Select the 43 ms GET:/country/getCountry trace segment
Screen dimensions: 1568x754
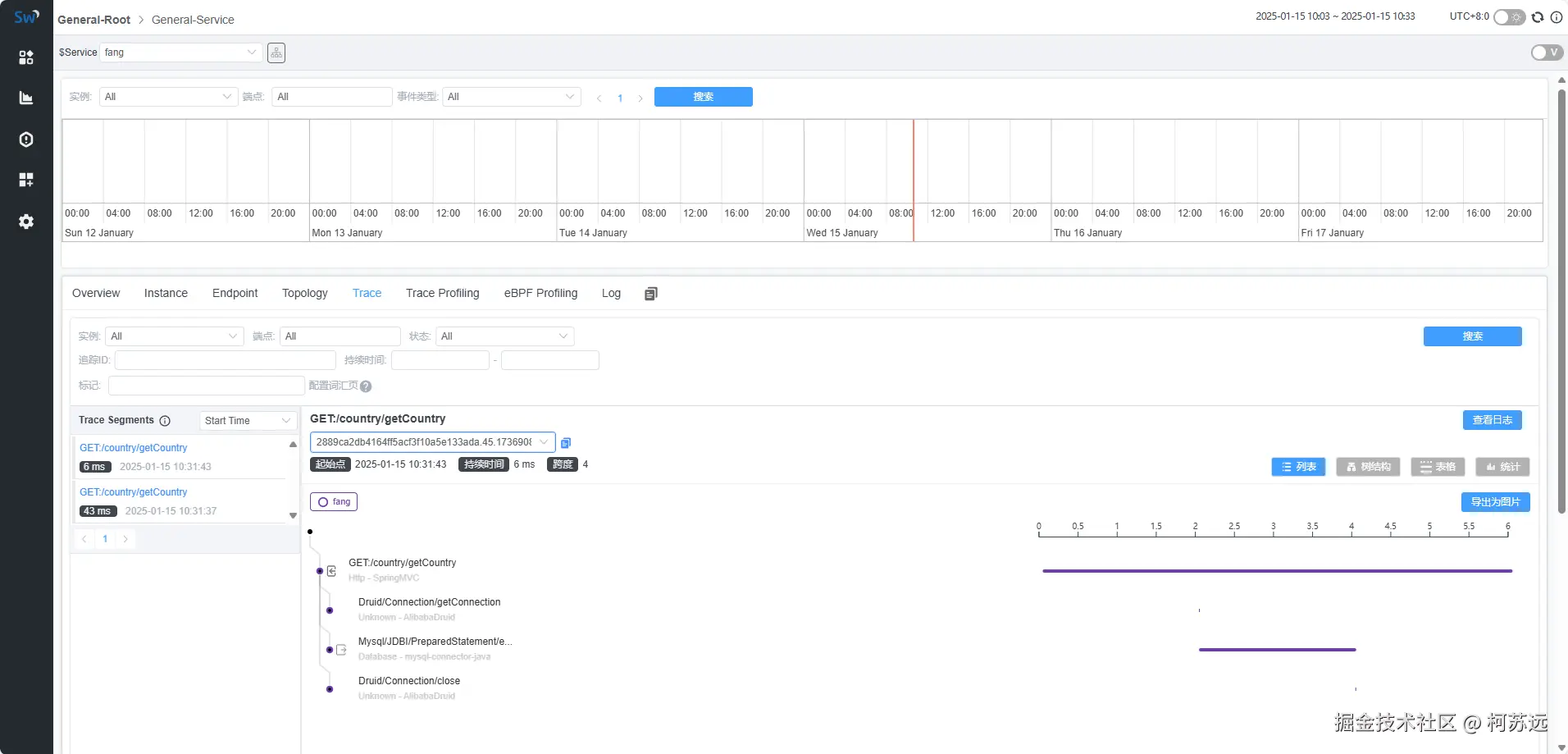[181, 502]
